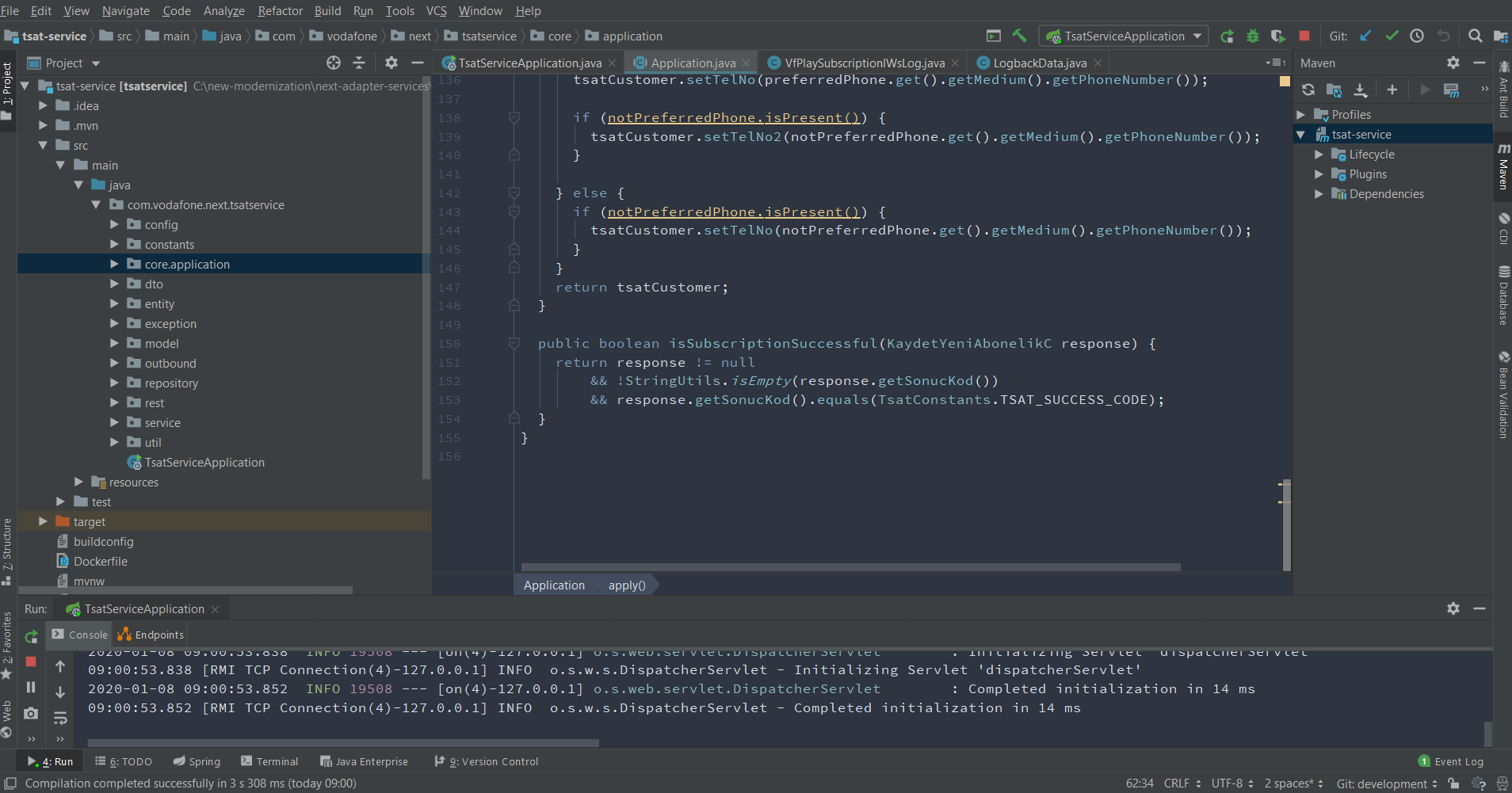This screenshot has height=793, width=1512.
Task: Open the run configuration dropdown
Action: [x=1197, y=36]
